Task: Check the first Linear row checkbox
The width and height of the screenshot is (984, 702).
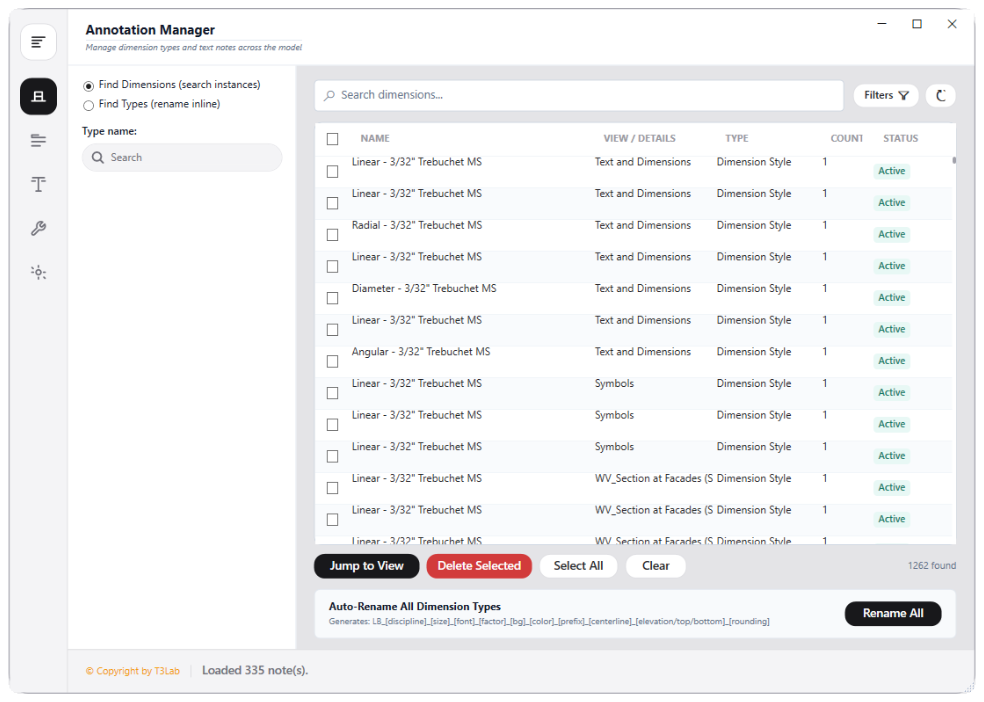Action: pos(333,171)
